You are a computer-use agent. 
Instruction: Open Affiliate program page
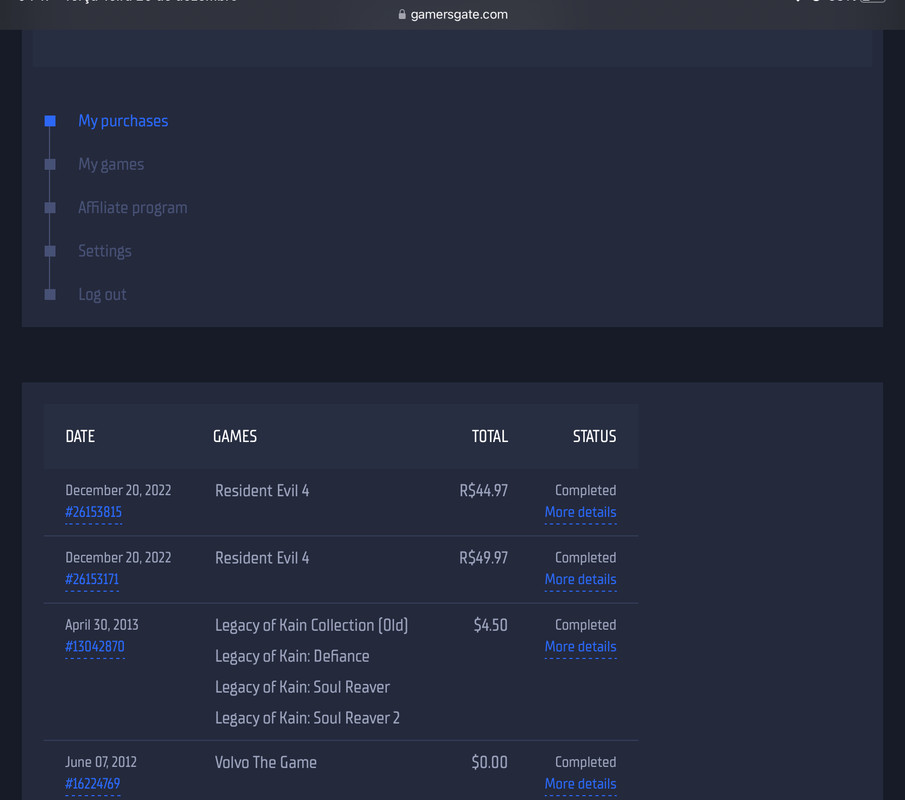133,207
